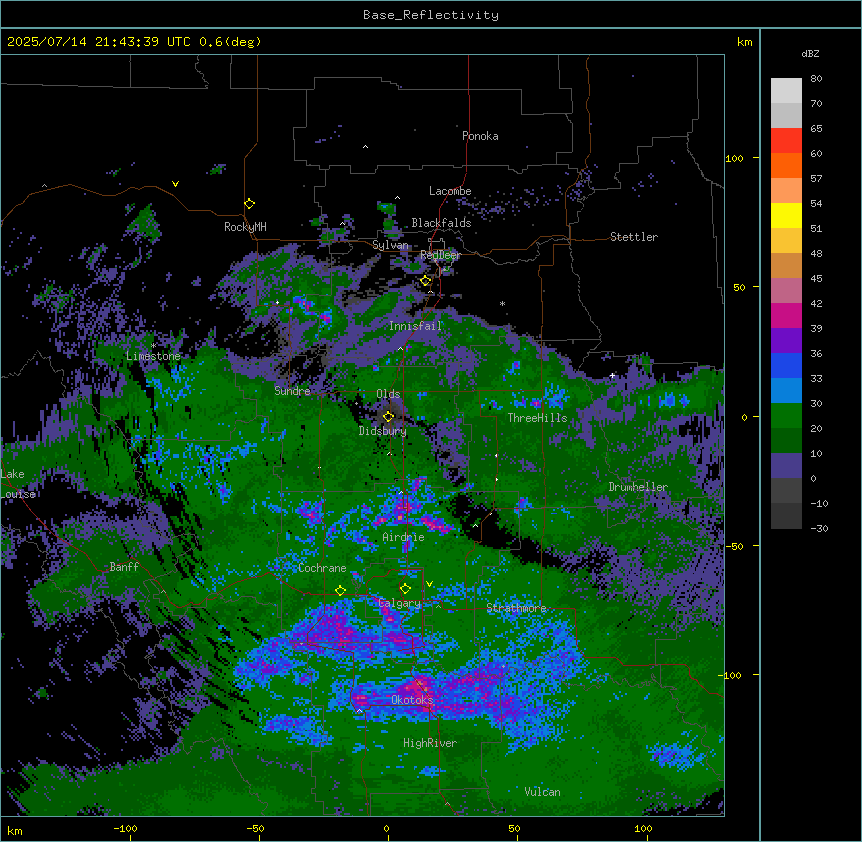Click the Stettler label
Viewport: 862px width, 842px height.
(634, 237)
